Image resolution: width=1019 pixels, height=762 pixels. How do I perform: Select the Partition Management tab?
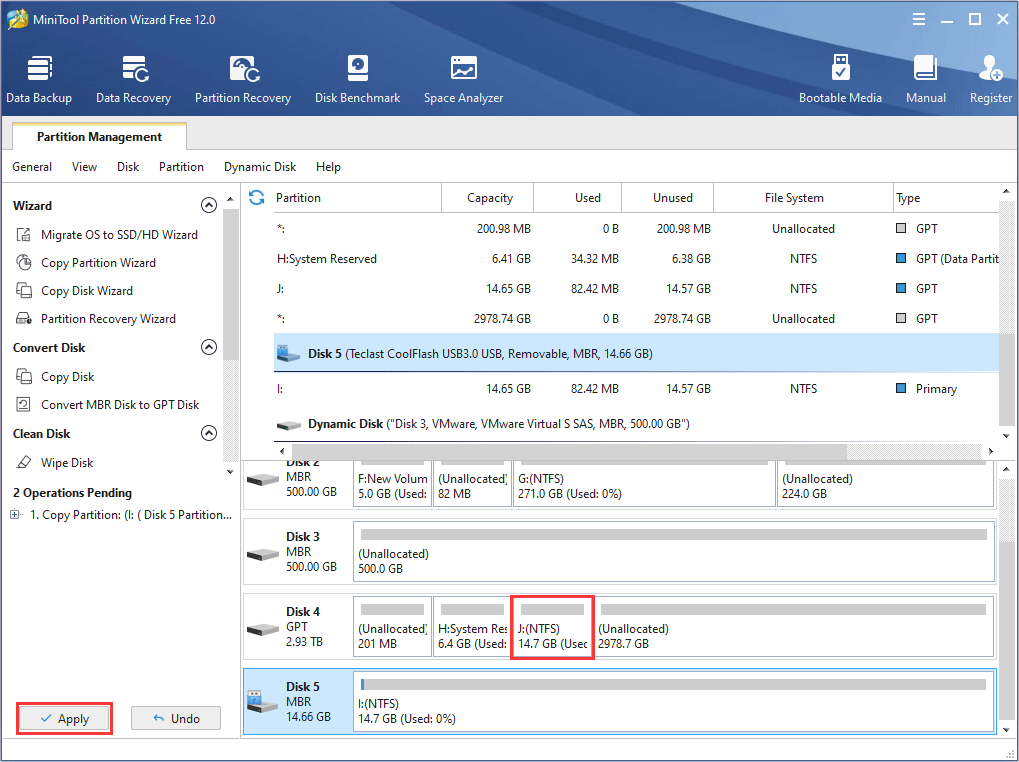(99, 136)
